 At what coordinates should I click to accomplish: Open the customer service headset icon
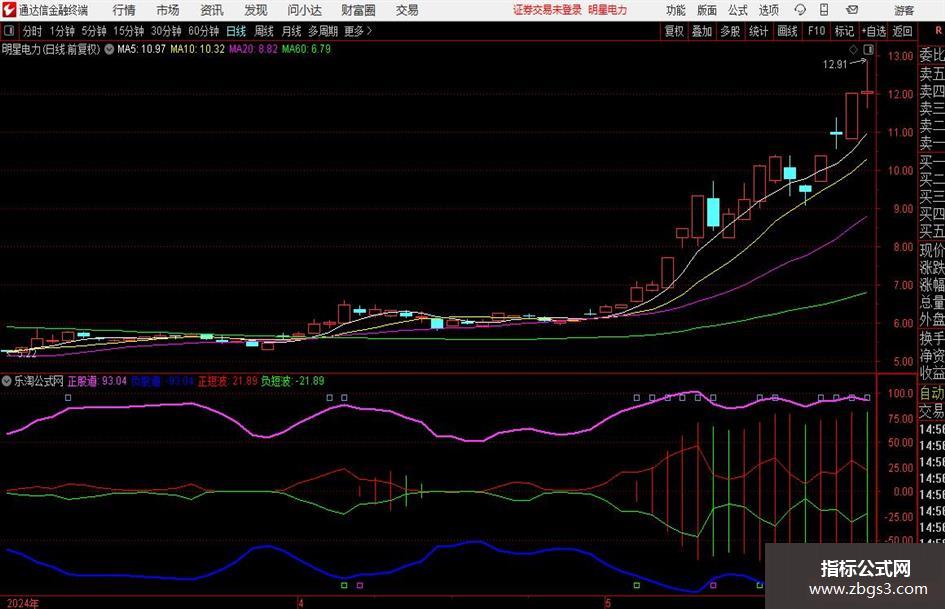click(800, 10)
